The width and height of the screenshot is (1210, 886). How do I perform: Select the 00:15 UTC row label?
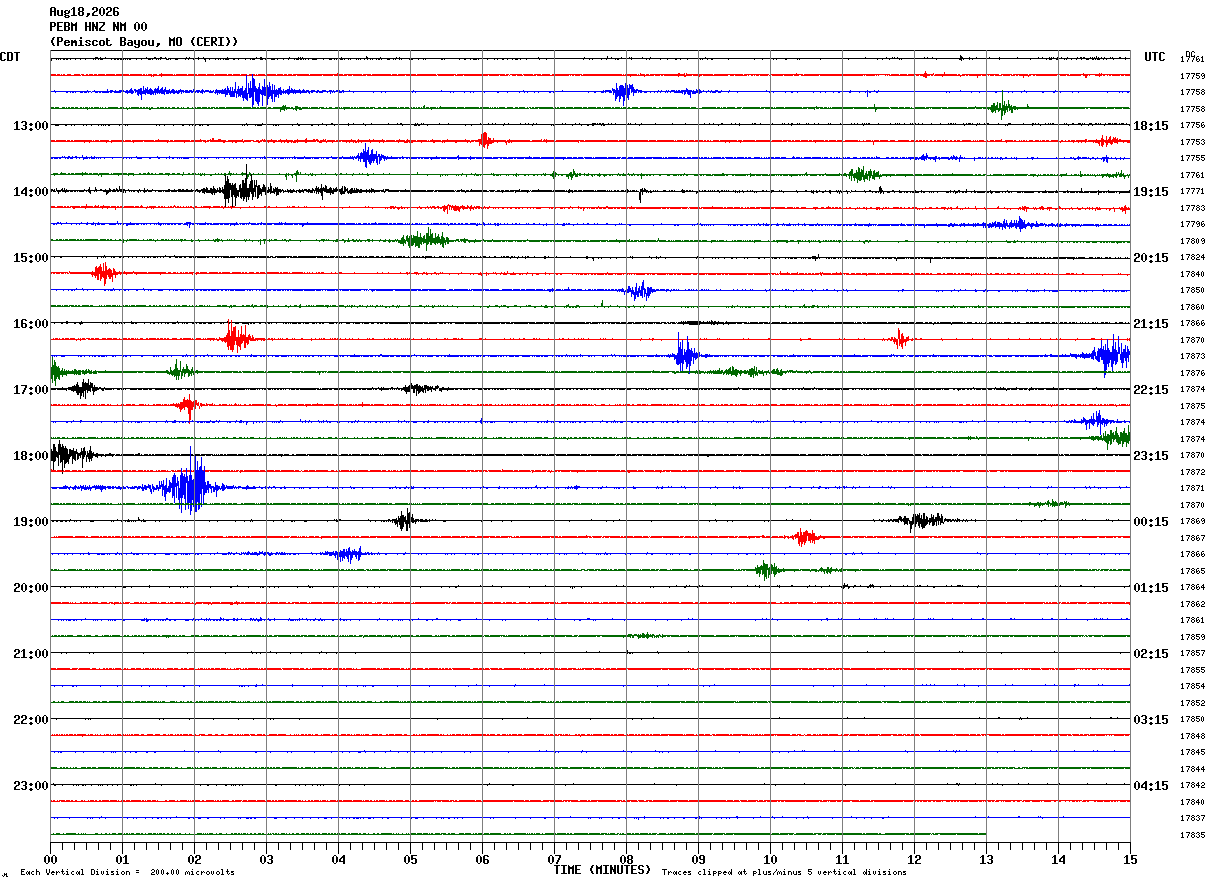coord(1151,522)
